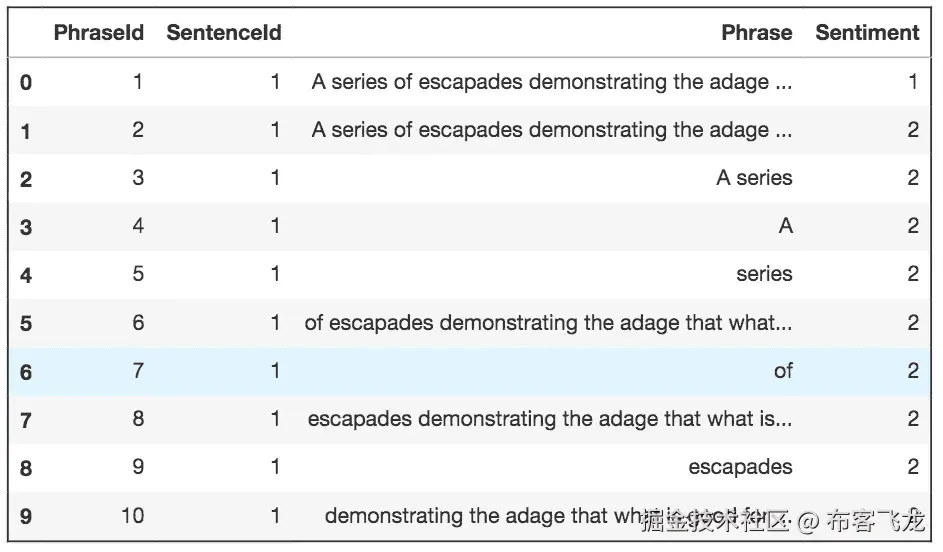943x552 pixels.
Task: Click the phrase cell 'of'
Action: pyautogui.click(x=783, y=371)
